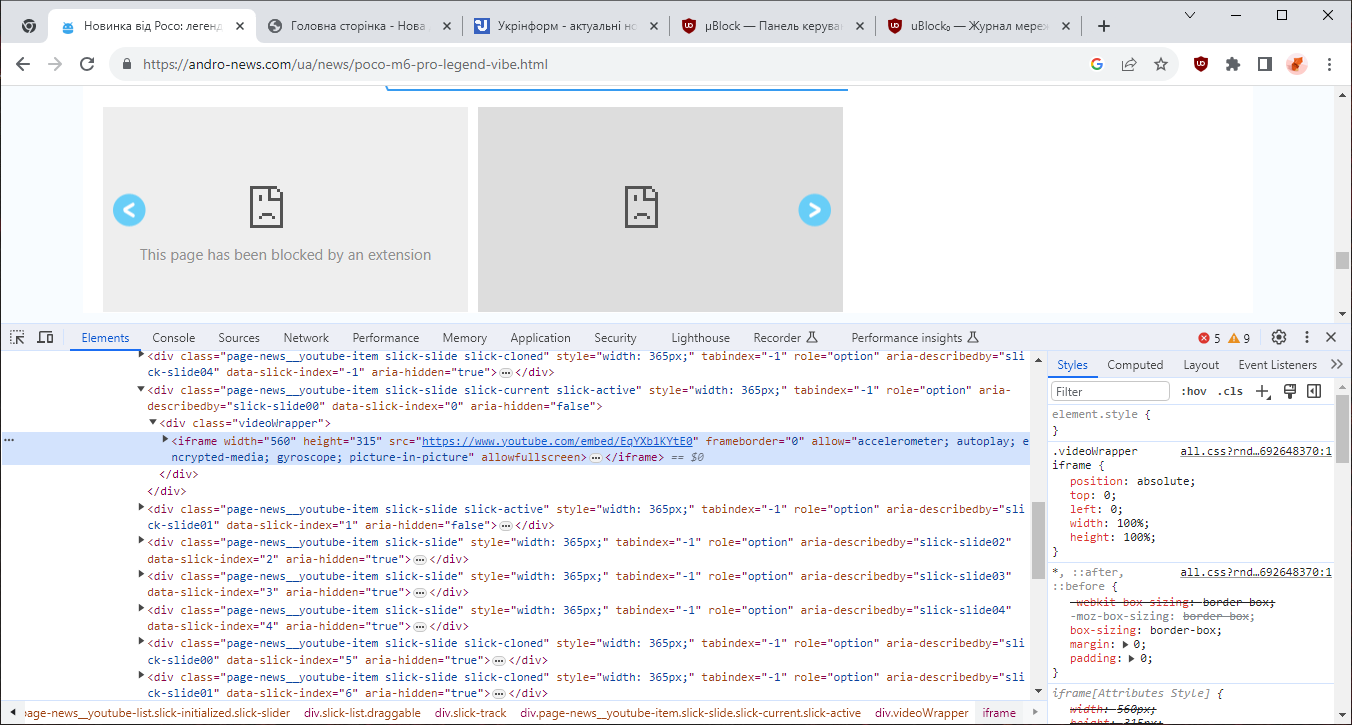The height and width of the screenshot is (725, 1352).
Task: Click the Google icon in the address bar
Action: coord(1097,63)
